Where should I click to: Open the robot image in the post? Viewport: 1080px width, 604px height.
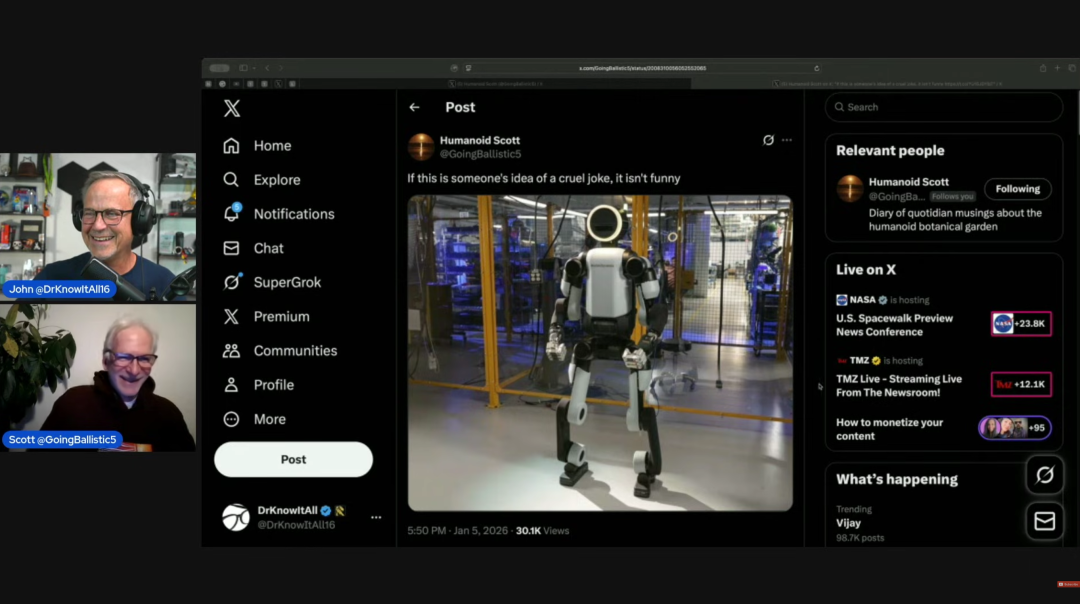pos(599,352)
